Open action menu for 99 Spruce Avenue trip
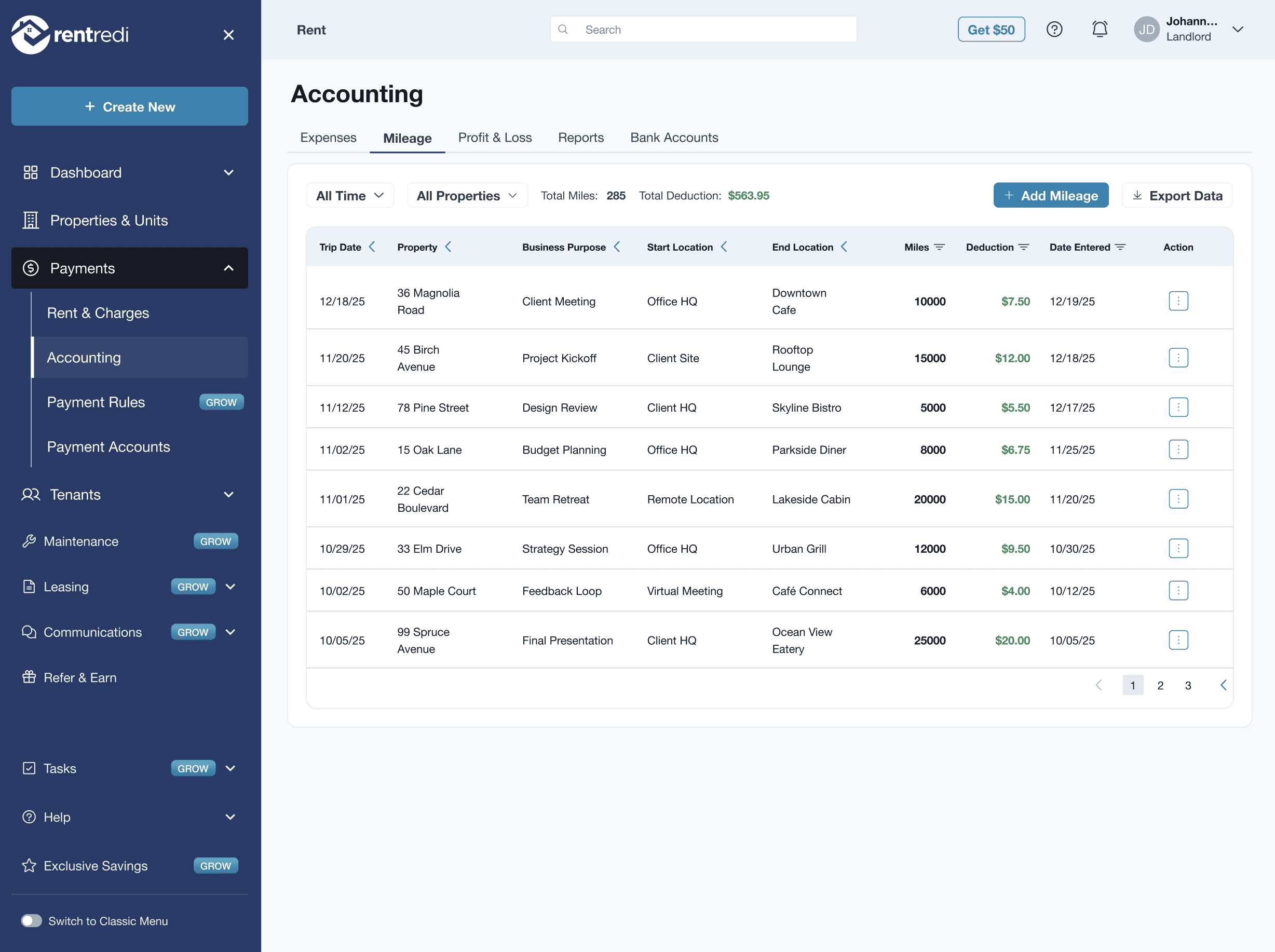This screenshot has height=952, width=1275. pyautogui.click(x=1177, y=640)
